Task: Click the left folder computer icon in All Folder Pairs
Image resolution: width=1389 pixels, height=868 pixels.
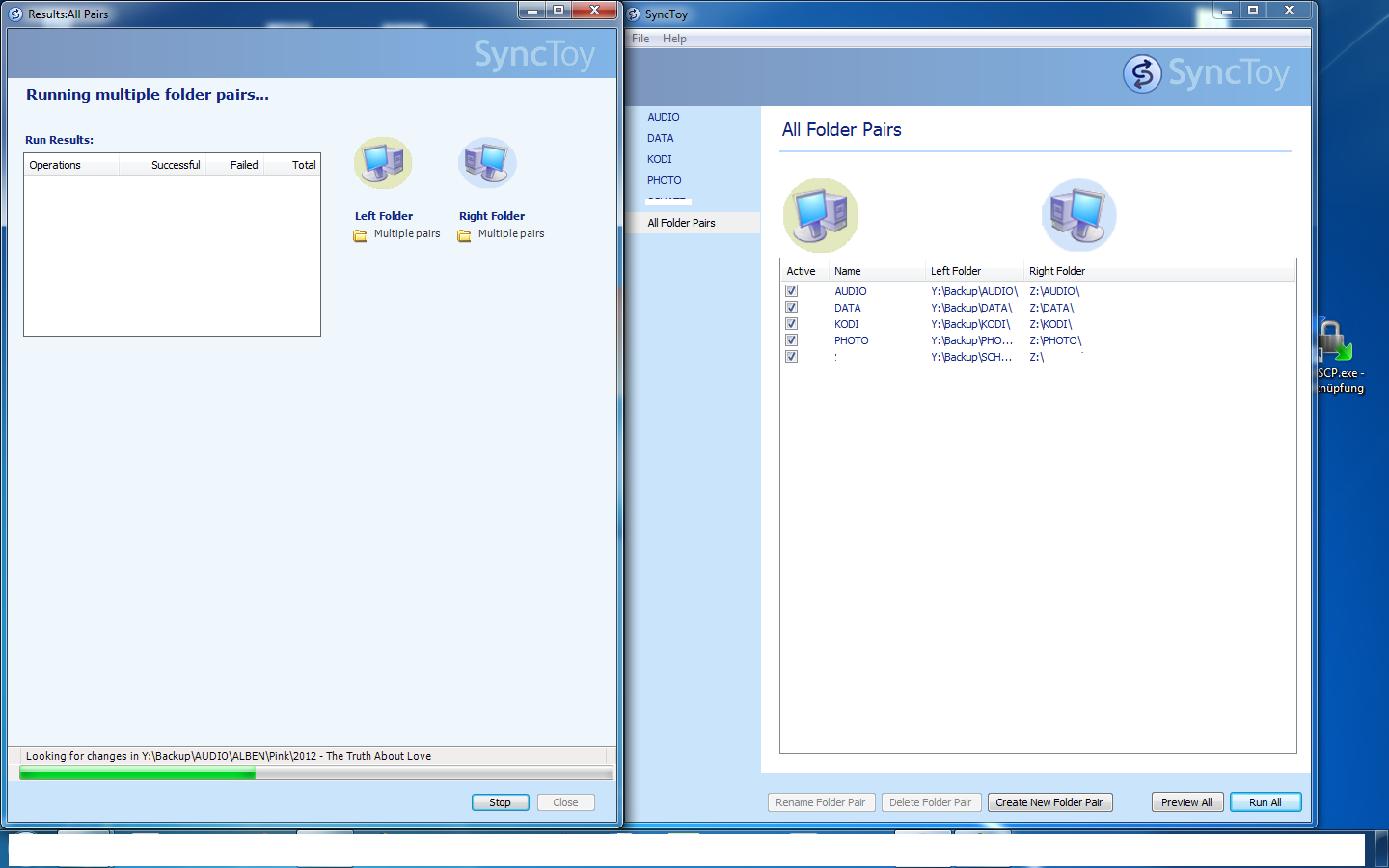Action: (x=821, y=214)
